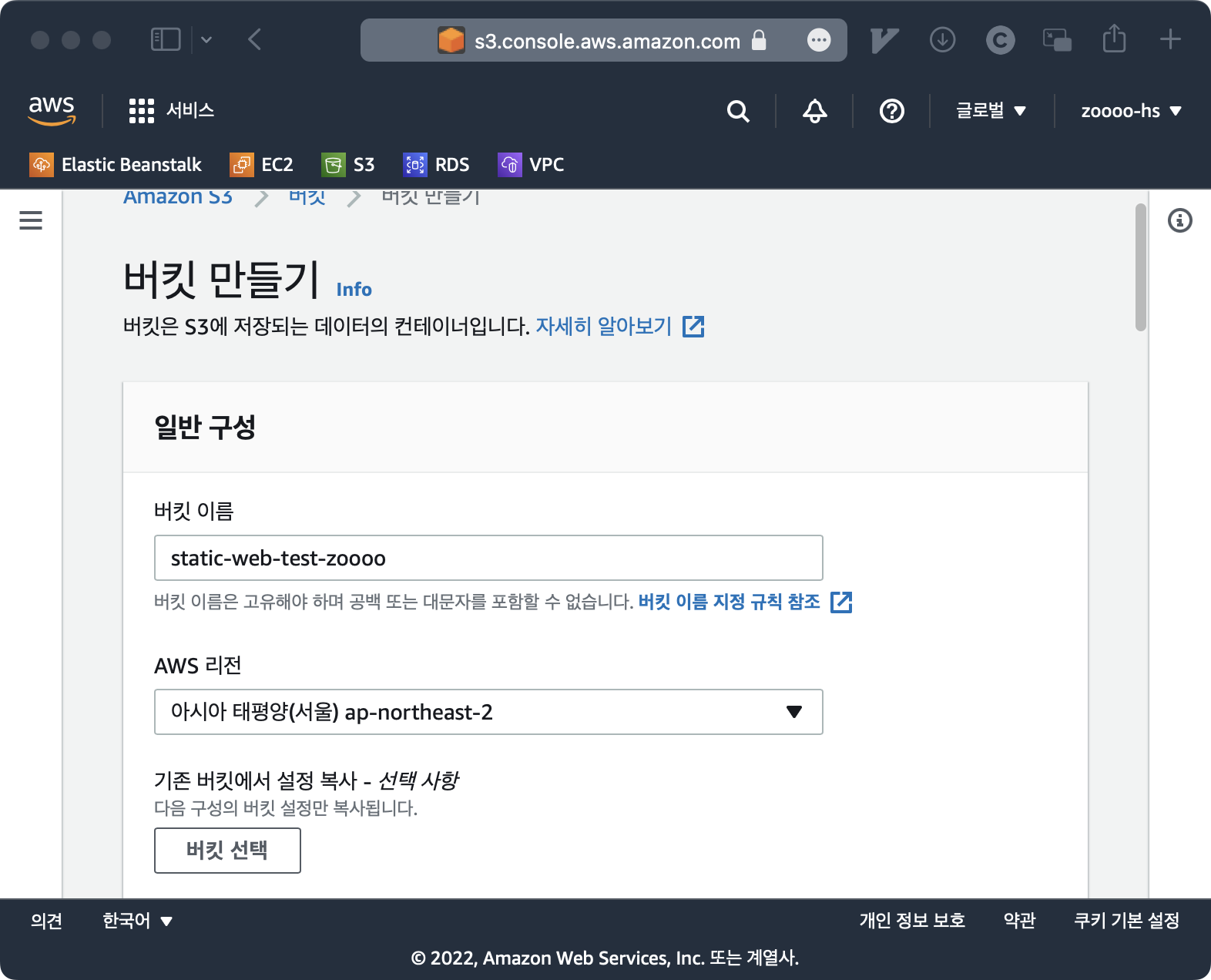Click the RDS shortcut icon

pyautogui.click(x=415, y=164)
